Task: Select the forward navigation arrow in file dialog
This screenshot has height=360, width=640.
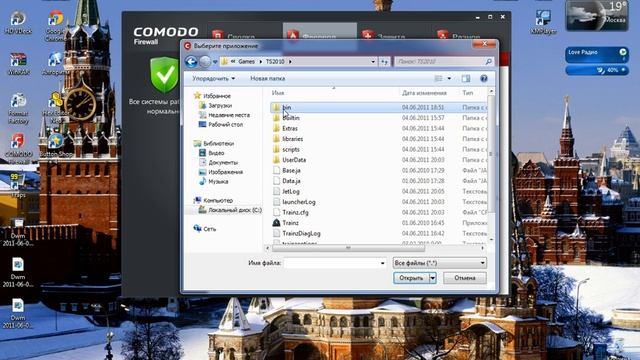Action: (x=205, y=62)
